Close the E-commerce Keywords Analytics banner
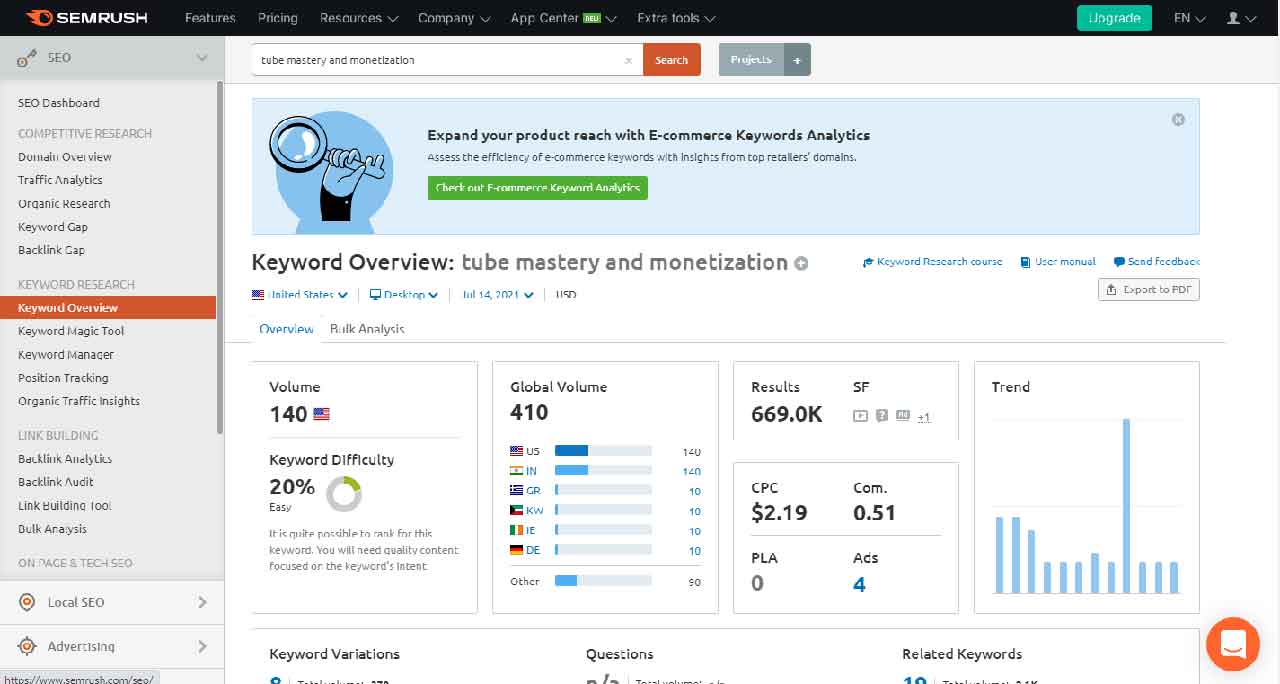Screen dimensions: 1280x684 pos(1178,119)
